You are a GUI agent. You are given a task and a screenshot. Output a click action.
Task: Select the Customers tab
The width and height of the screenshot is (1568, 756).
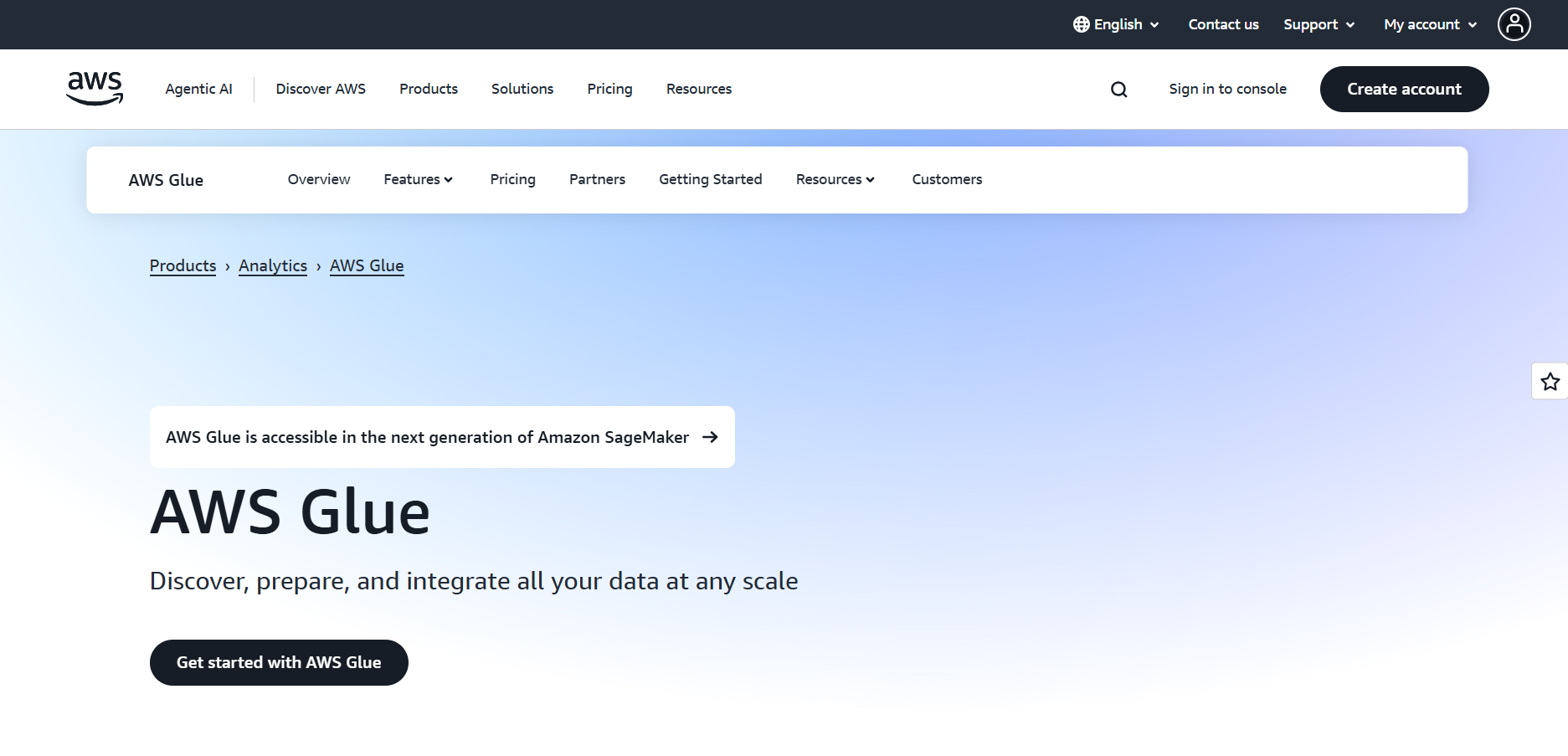coord(947,179)
